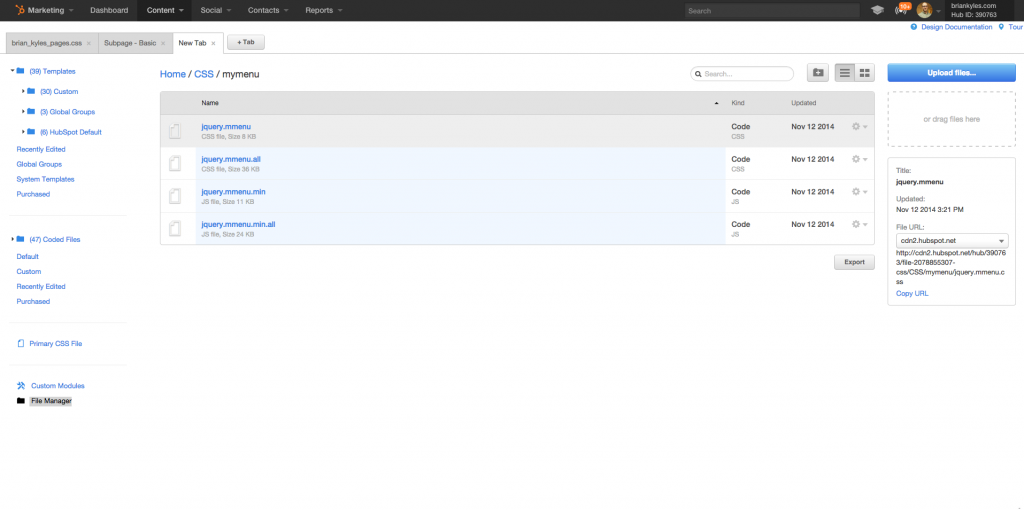Go to CSS breadcrumb

[x=204, y=74]
